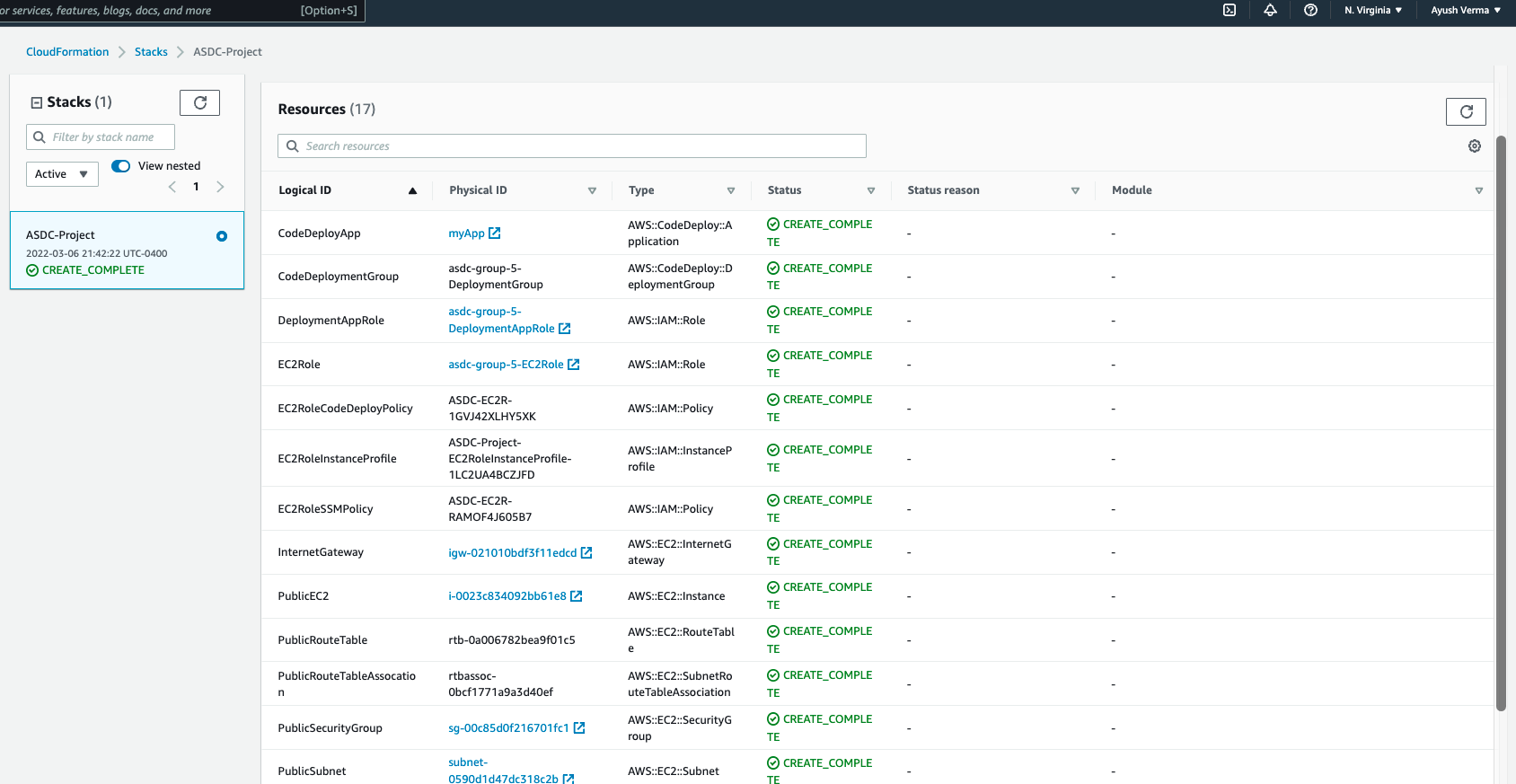Open external link icon beside DeploymentAppRole

coord(565,329)
